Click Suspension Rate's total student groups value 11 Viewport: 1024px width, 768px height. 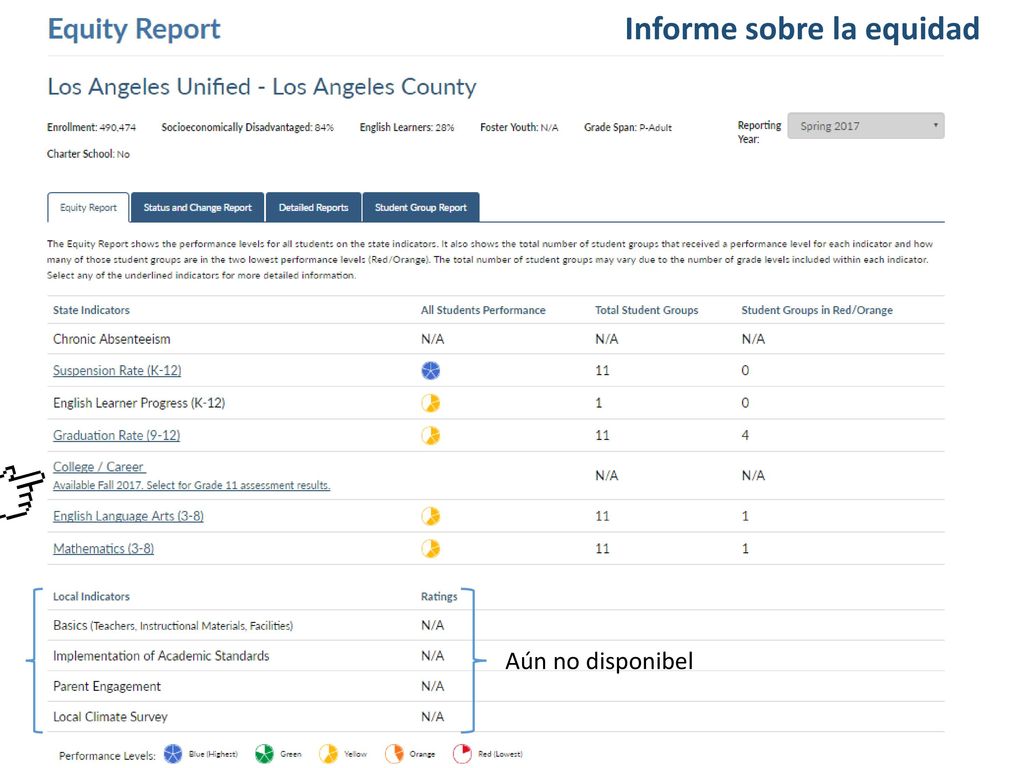602,370
